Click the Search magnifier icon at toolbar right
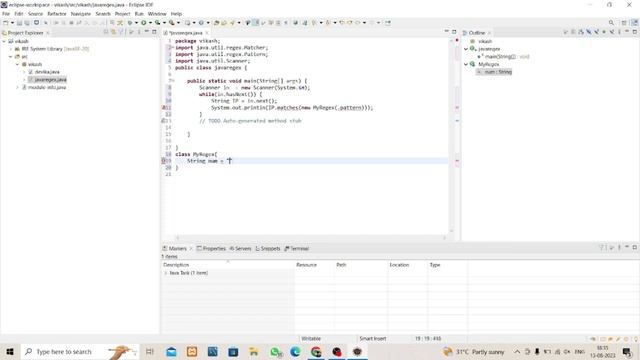This screenshot has height=360, width=640. (x=611, y=23)
